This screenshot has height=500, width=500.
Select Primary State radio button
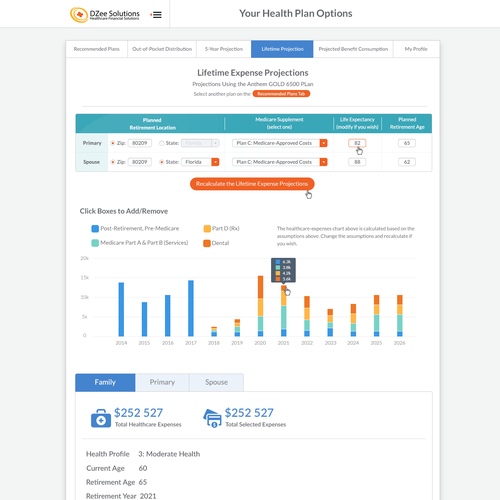click(x=162, y=143)
